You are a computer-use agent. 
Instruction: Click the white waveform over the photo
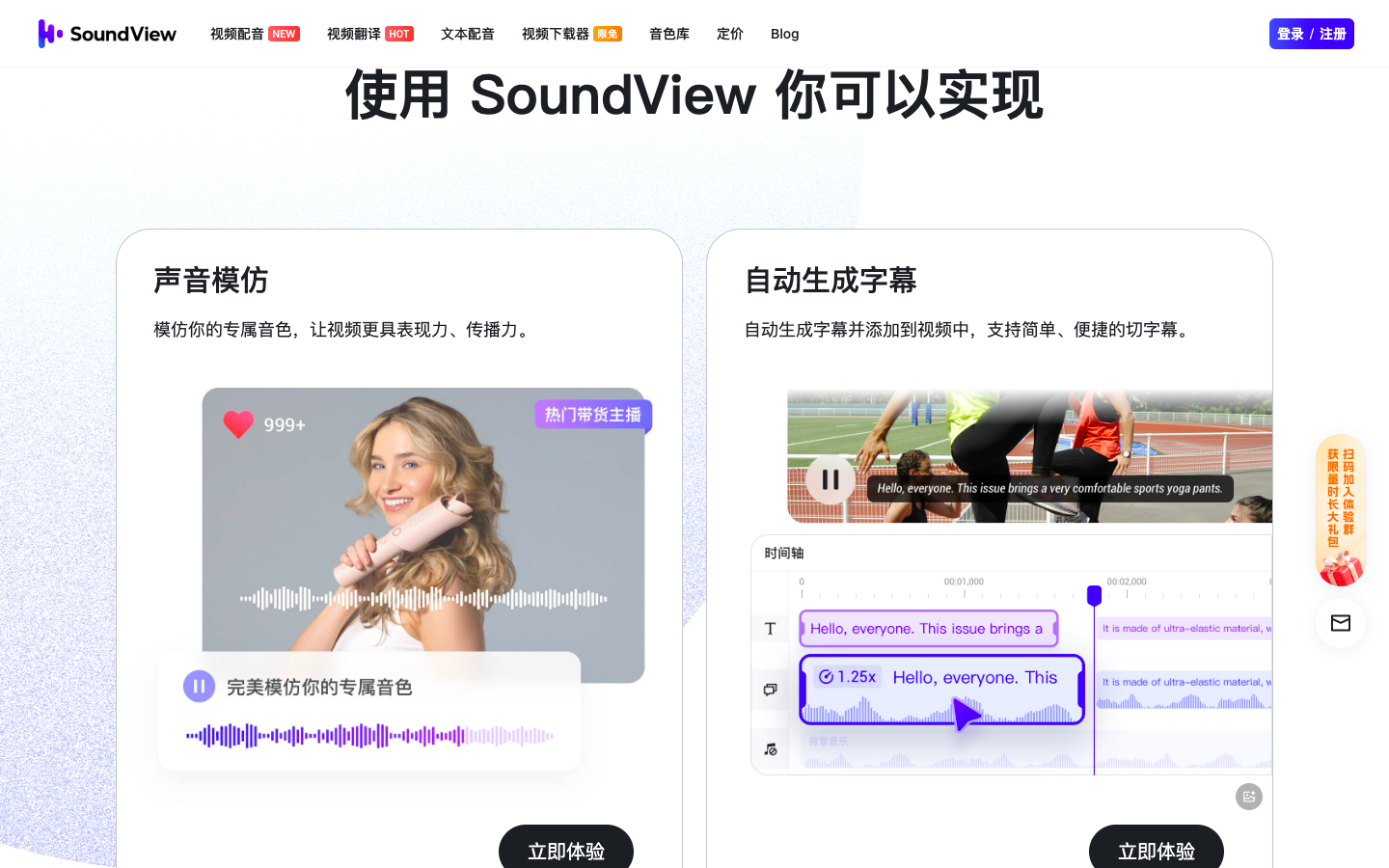coord(423,599)
